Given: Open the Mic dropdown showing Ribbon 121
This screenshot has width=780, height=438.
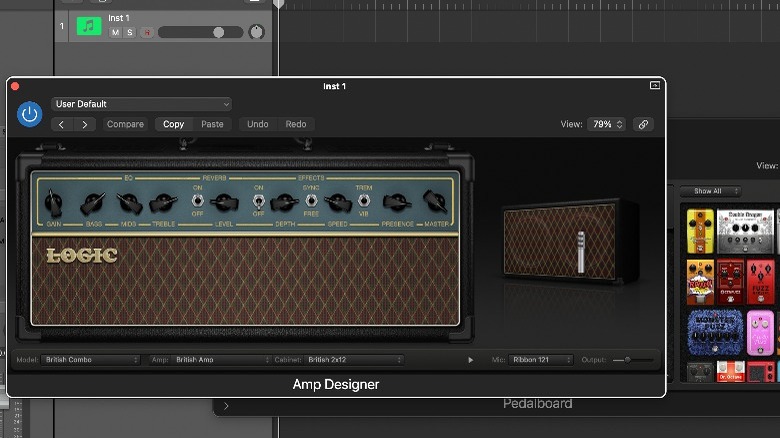Looking at the screenshot, I should (541, 359).
